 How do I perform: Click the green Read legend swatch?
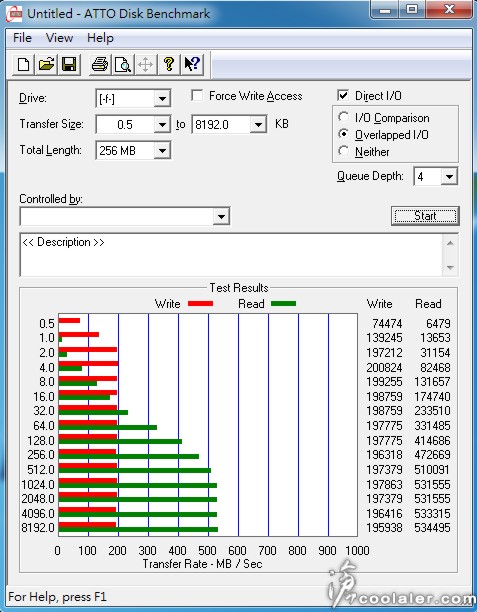pos(283,304)
